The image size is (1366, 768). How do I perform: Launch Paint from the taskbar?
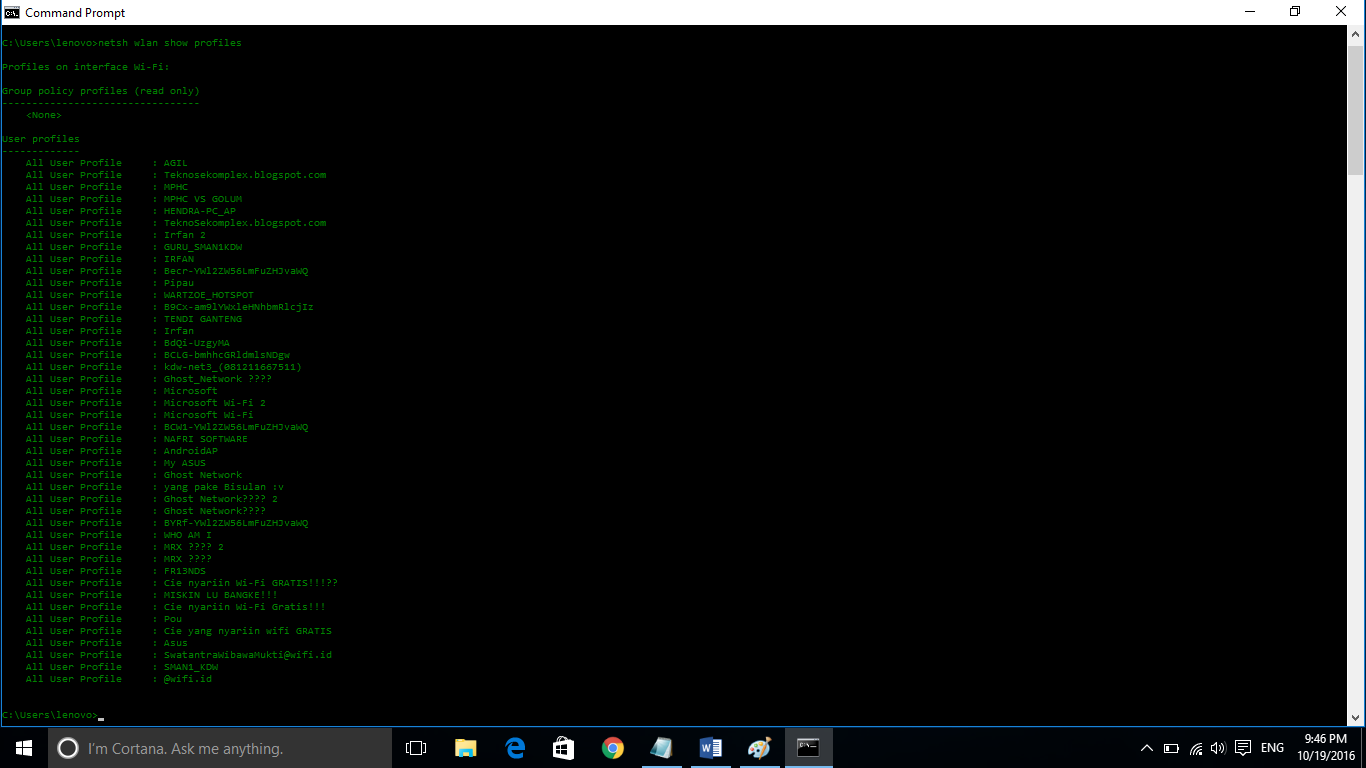pos(760,747)
